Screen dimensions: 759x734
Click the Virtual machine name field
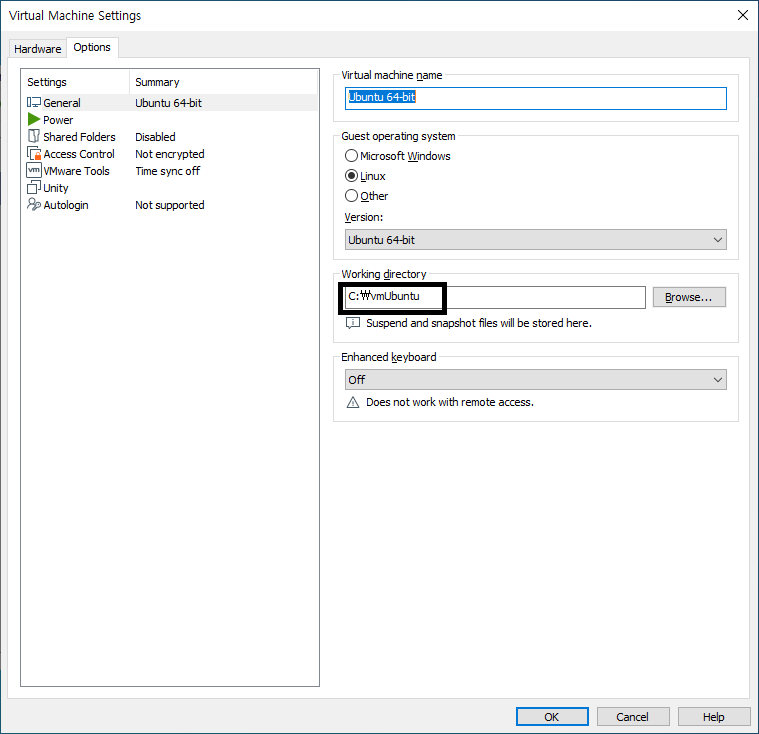(x=535, y=98)
